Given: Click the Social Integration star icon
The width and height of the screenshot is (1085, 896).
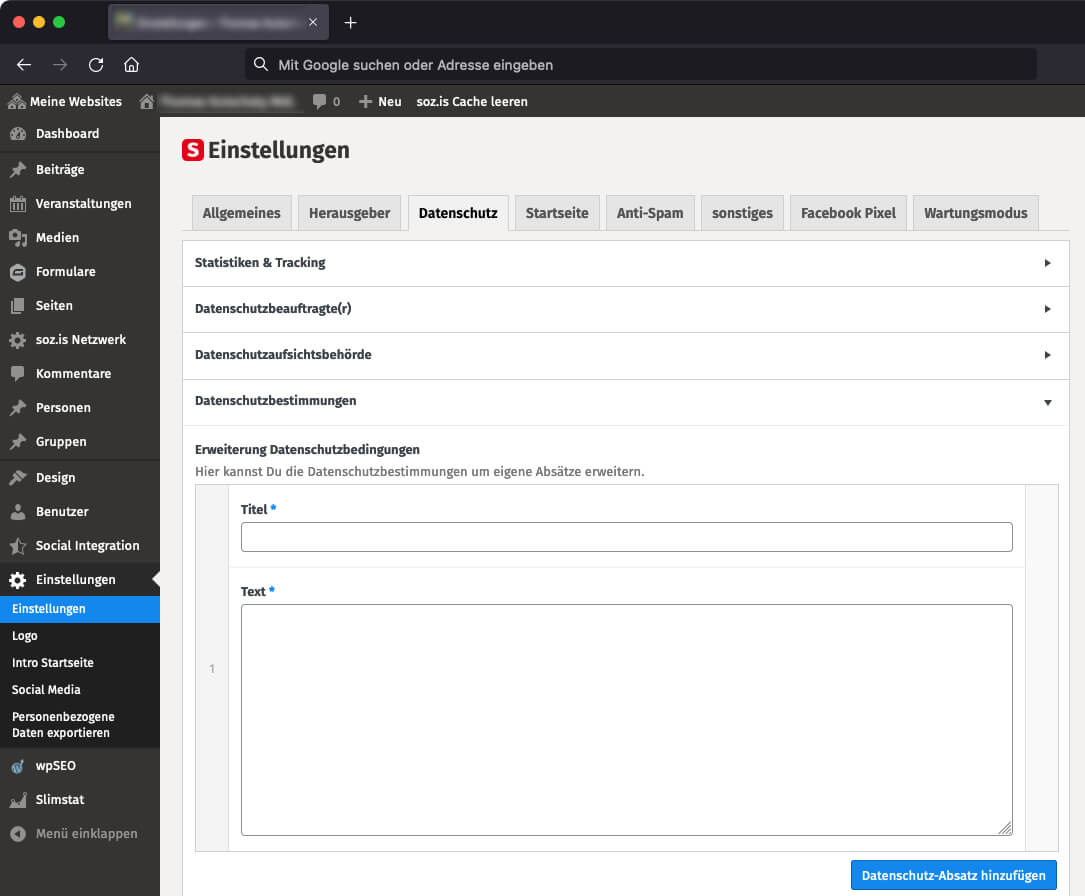Looking at the screenshot, I should click(18, 546).
